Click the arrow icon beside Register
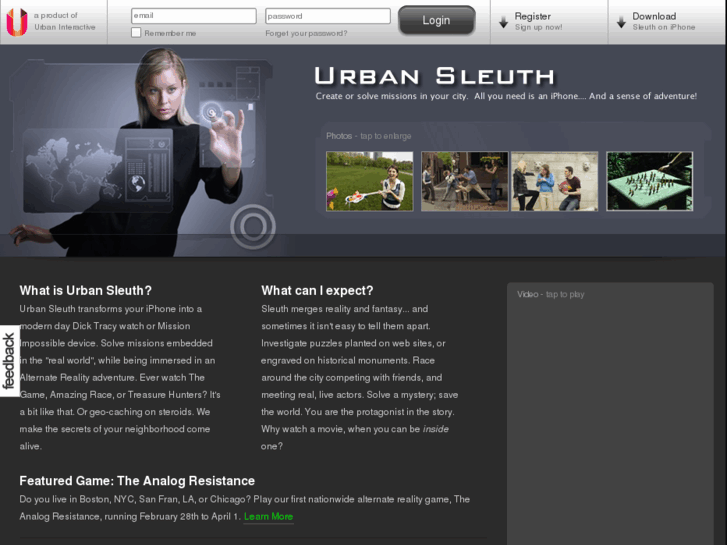The height and width of the screenshot is (545, 727). coord(504,22)
